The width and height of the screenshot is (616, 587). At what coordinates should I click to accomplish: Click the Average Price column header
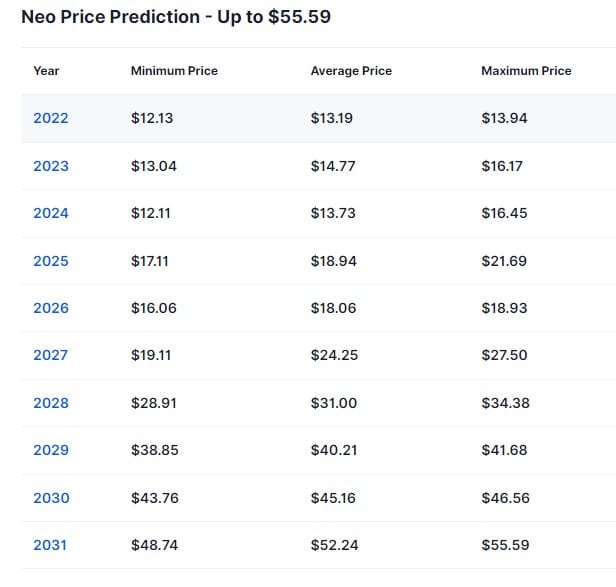351,71
